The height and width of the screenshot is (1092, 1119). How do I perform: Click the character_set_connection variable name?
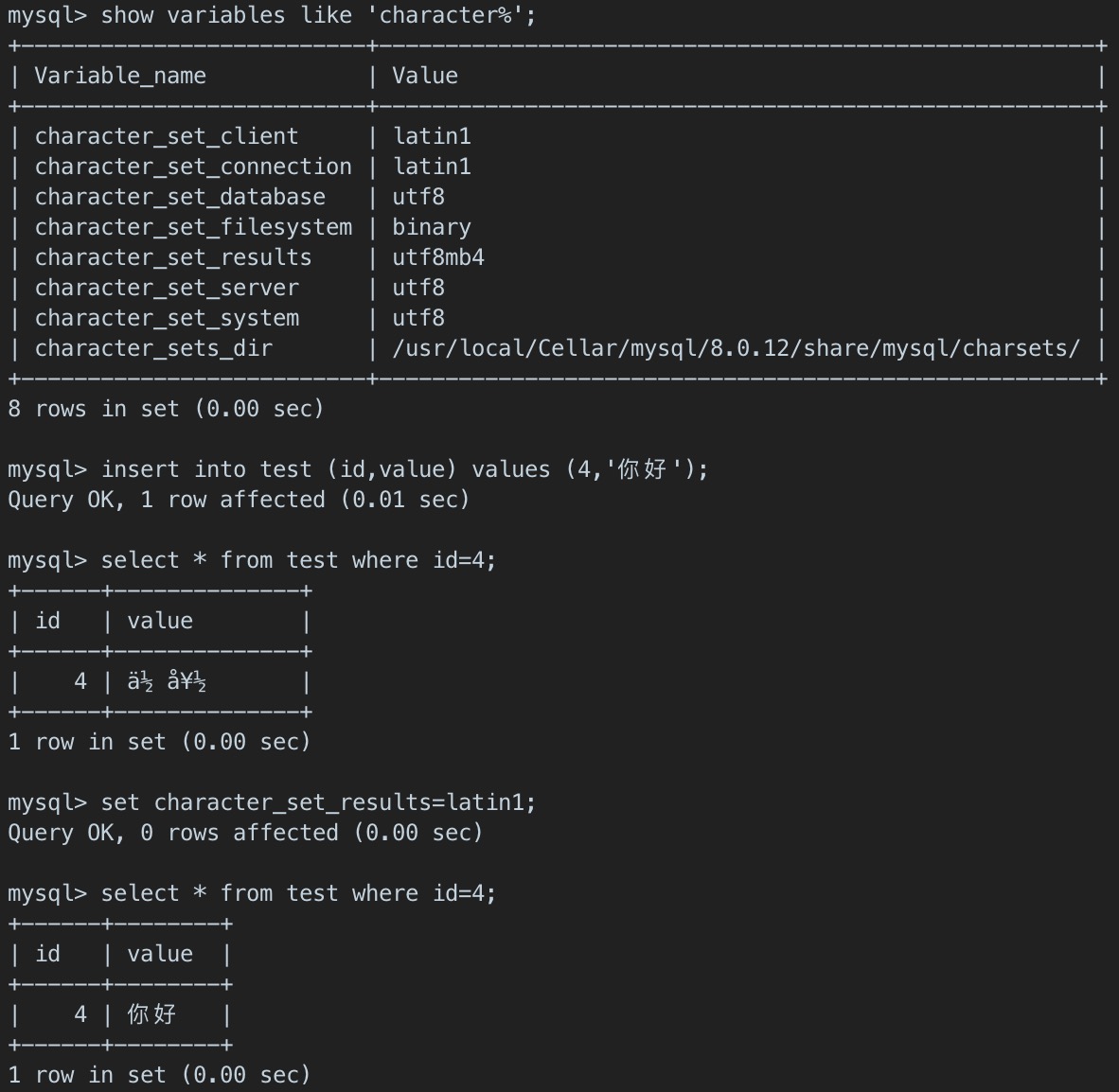click(x=193, y=167)
